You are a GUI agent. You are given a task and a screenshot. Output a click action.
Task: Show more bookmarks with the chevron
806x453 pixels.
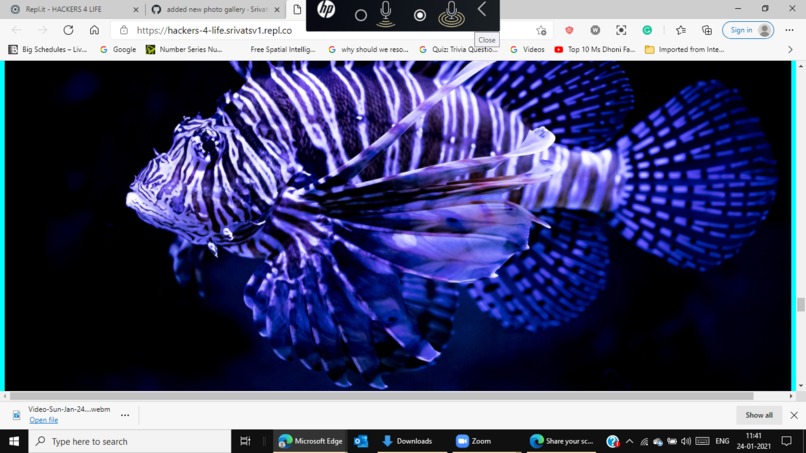pos(790,49)
